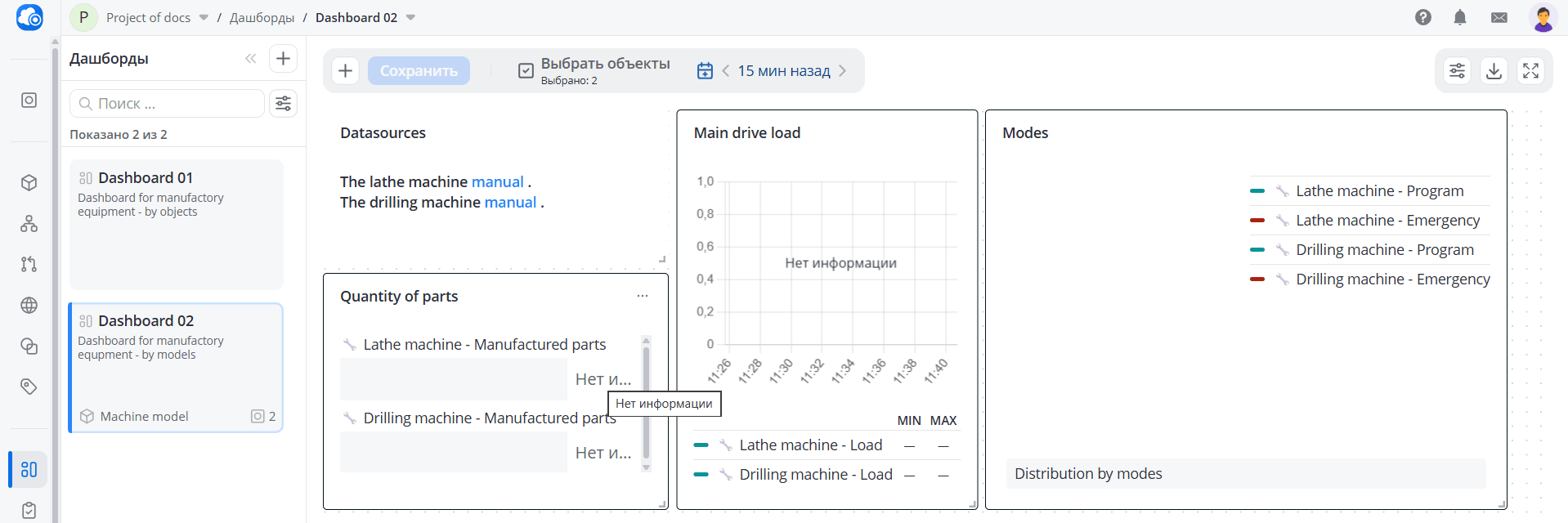The image size is (1568, 523).
Task: Open the Quantity of parts widget menu
Action: coord(643,296)
